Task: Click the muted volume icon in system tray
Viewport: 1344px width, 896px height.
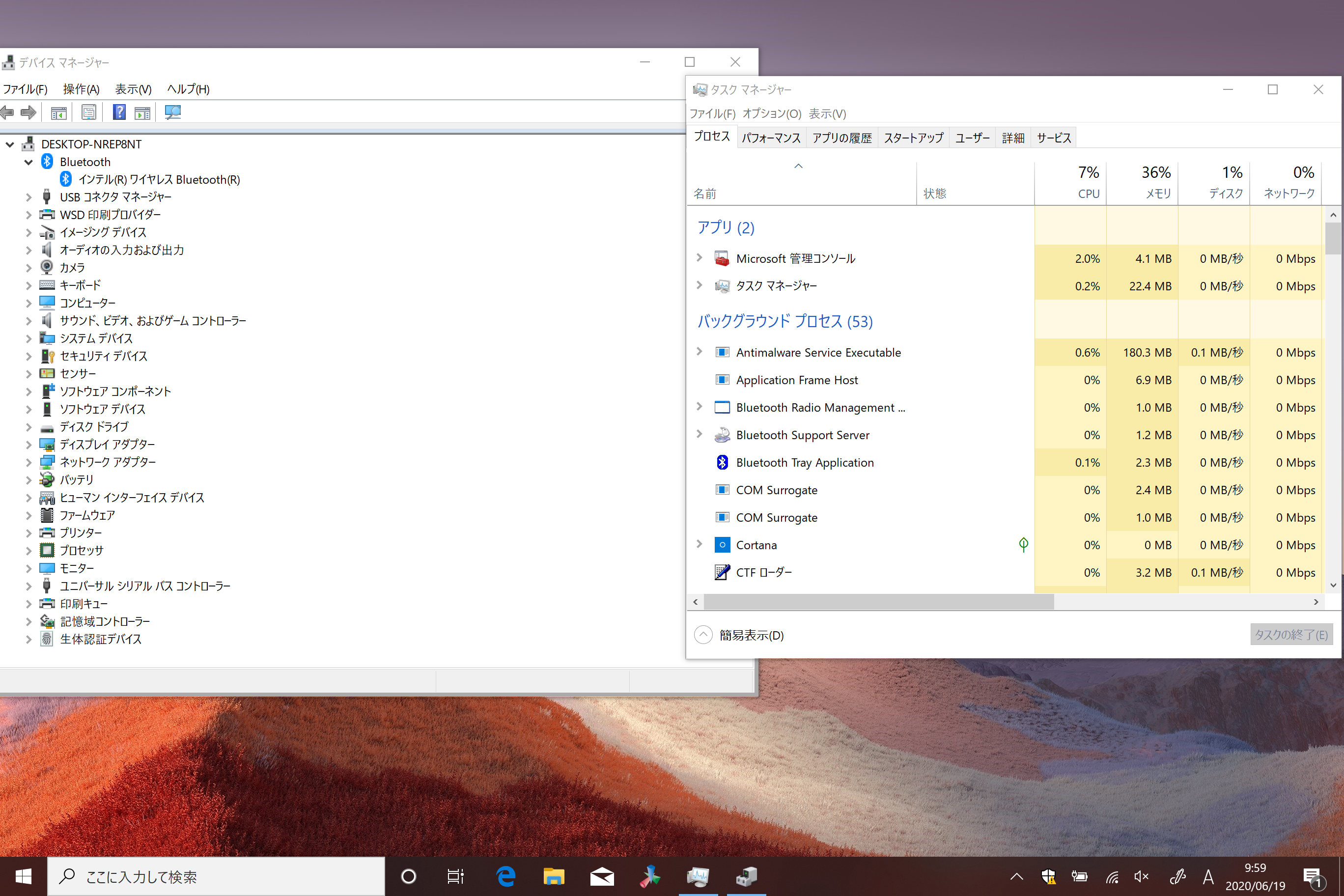Action: tap(1141, 876)
